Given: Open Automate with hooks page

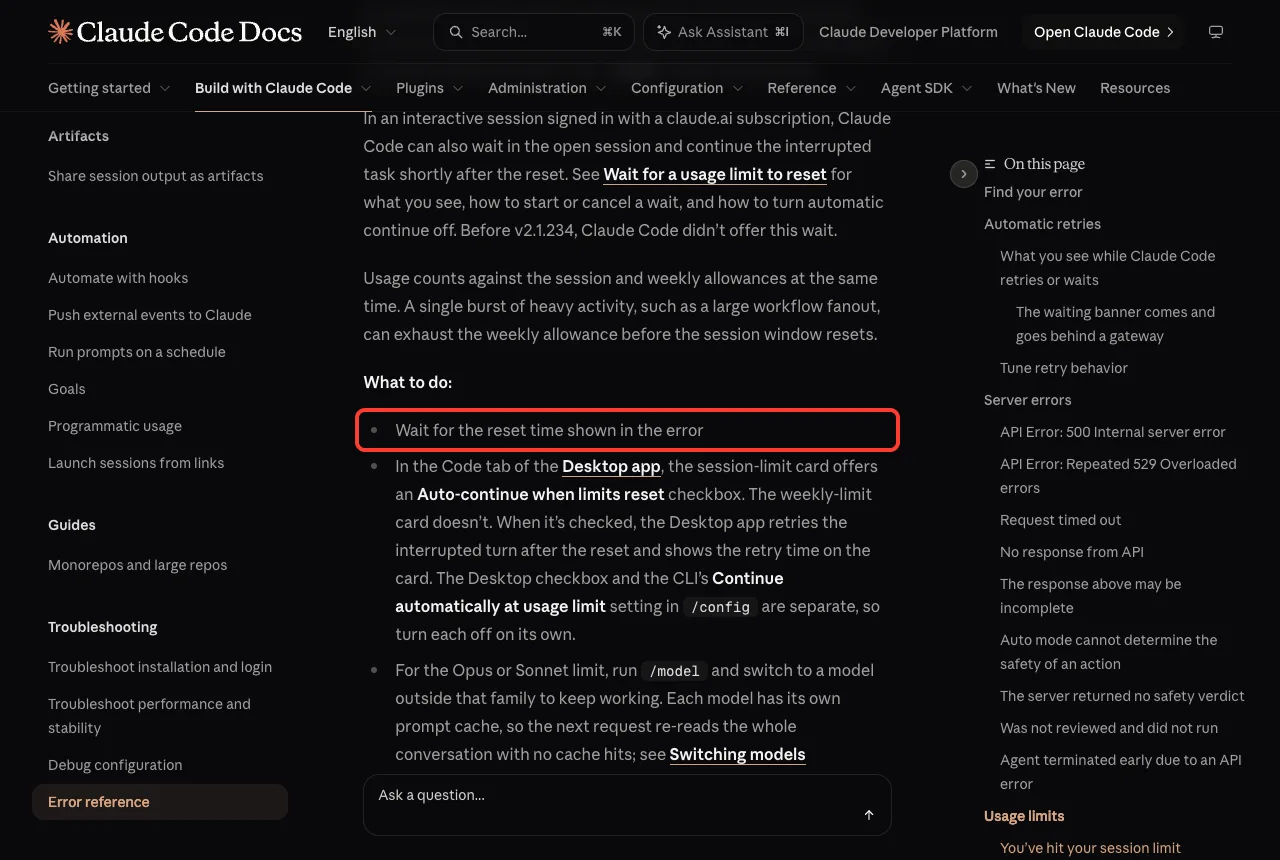Looking at the screenshot, I should [x=118, y=278].
